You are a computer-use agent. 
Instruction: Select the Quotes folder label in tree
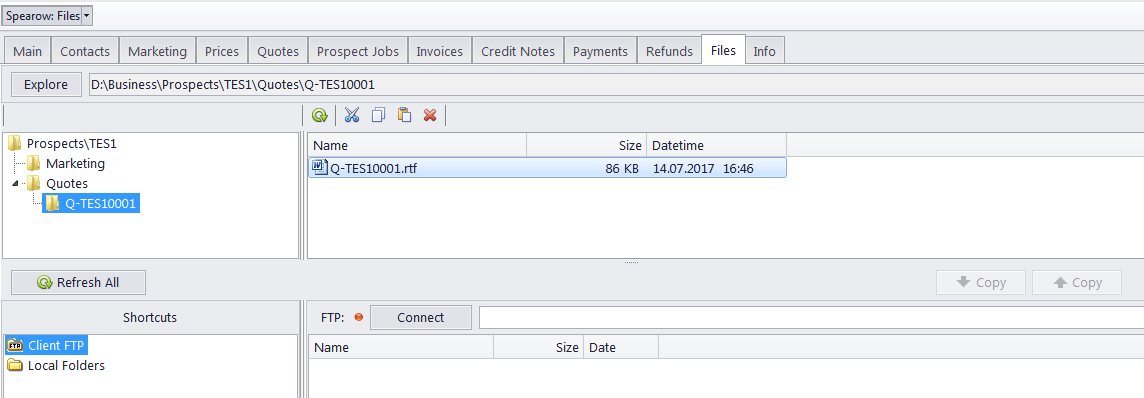[67, 184]
